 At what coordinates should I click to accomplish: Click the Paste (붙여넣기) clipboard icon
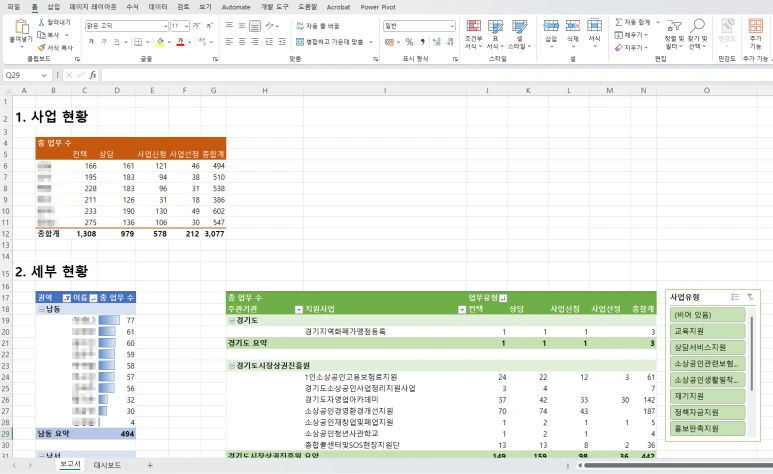point(21,27)
